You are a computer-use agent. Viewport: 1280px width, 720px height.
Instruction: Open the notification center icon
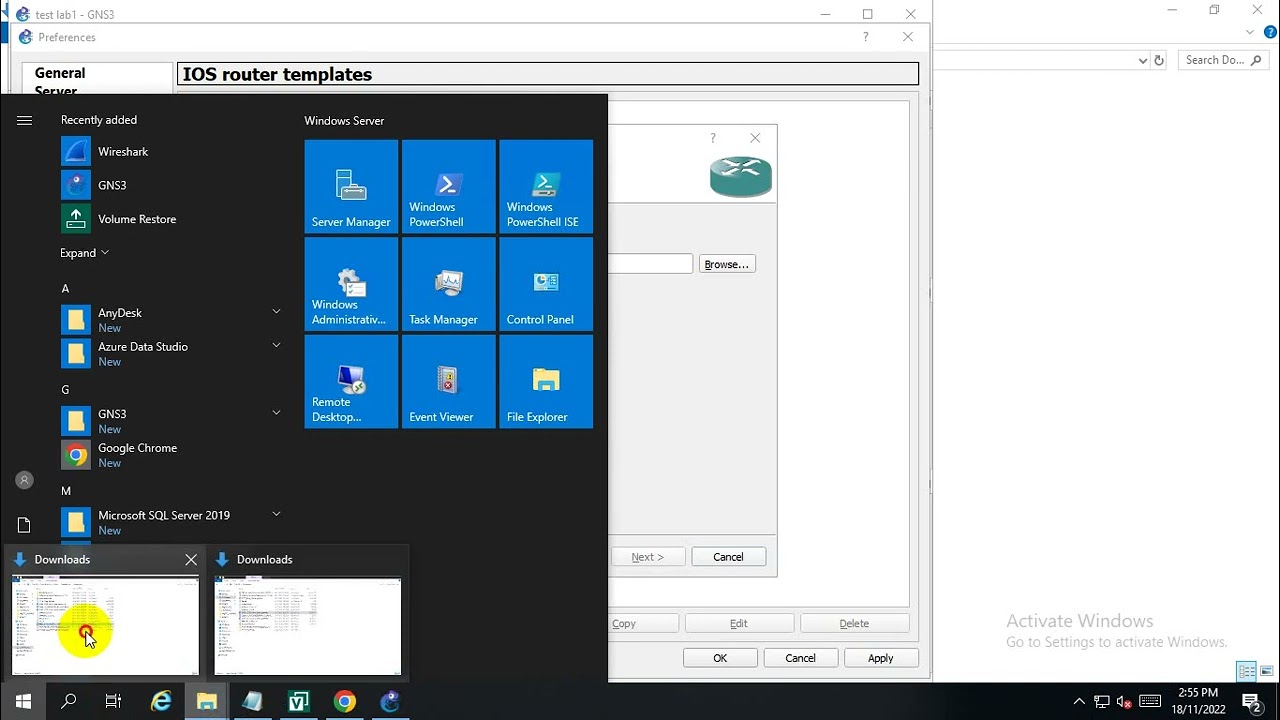coord(1251,702)
